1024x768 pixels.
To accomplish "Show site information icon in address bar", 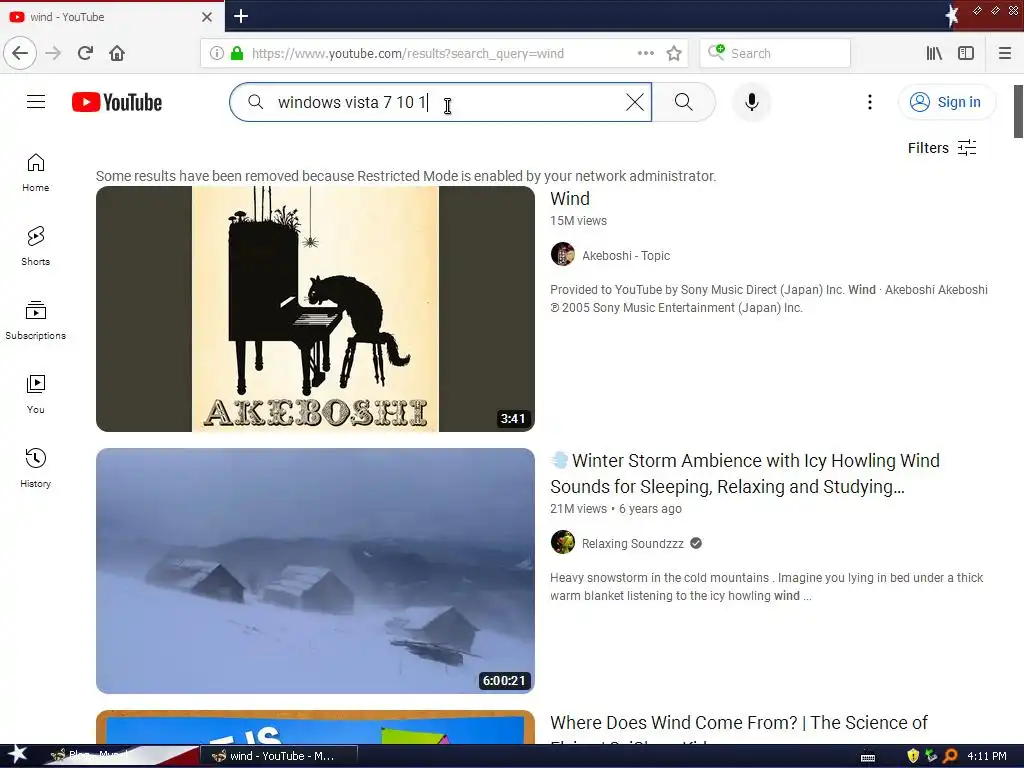I will (x=216, y=54).
